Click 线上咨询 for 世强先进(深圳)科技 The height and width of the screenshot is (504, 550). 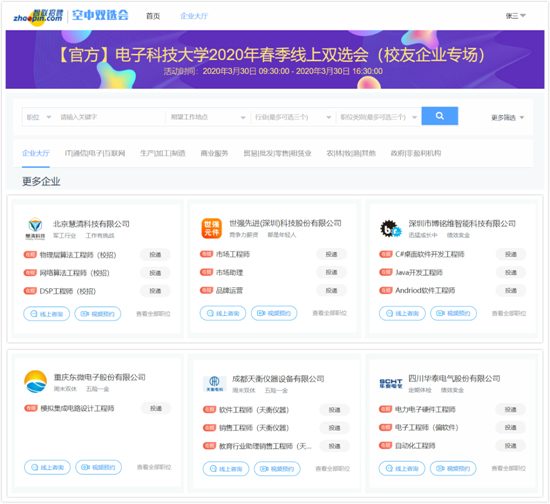223,313
